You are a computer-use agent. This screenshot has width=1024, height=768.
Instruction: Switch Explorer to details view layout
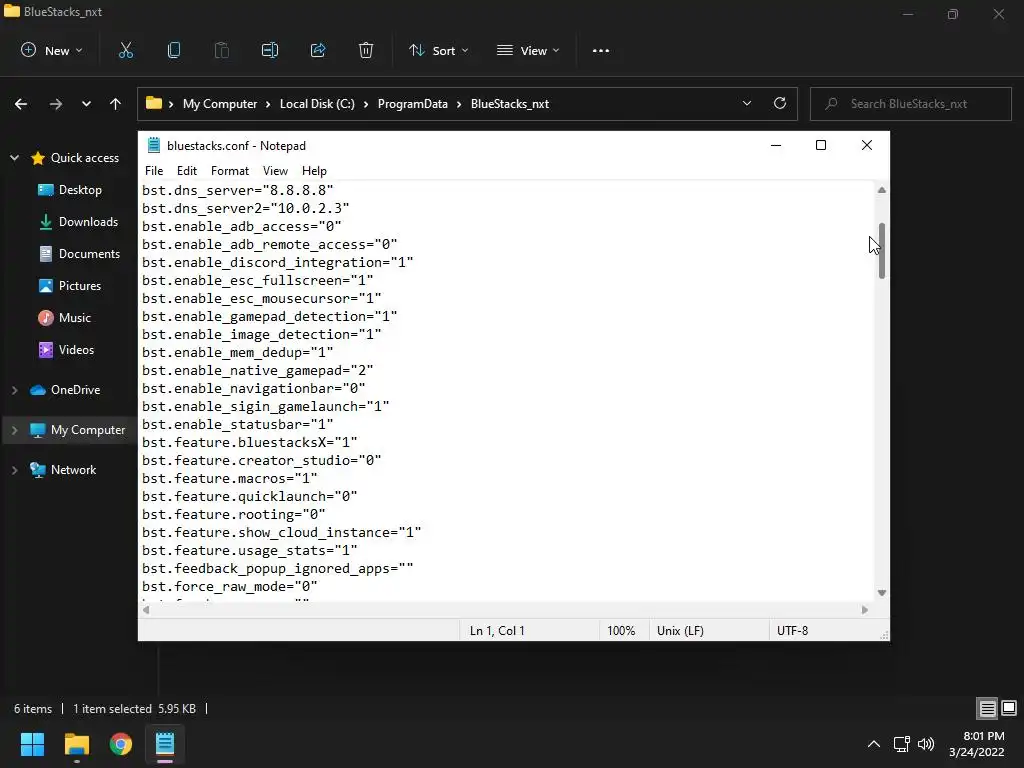tap(987, 709)
